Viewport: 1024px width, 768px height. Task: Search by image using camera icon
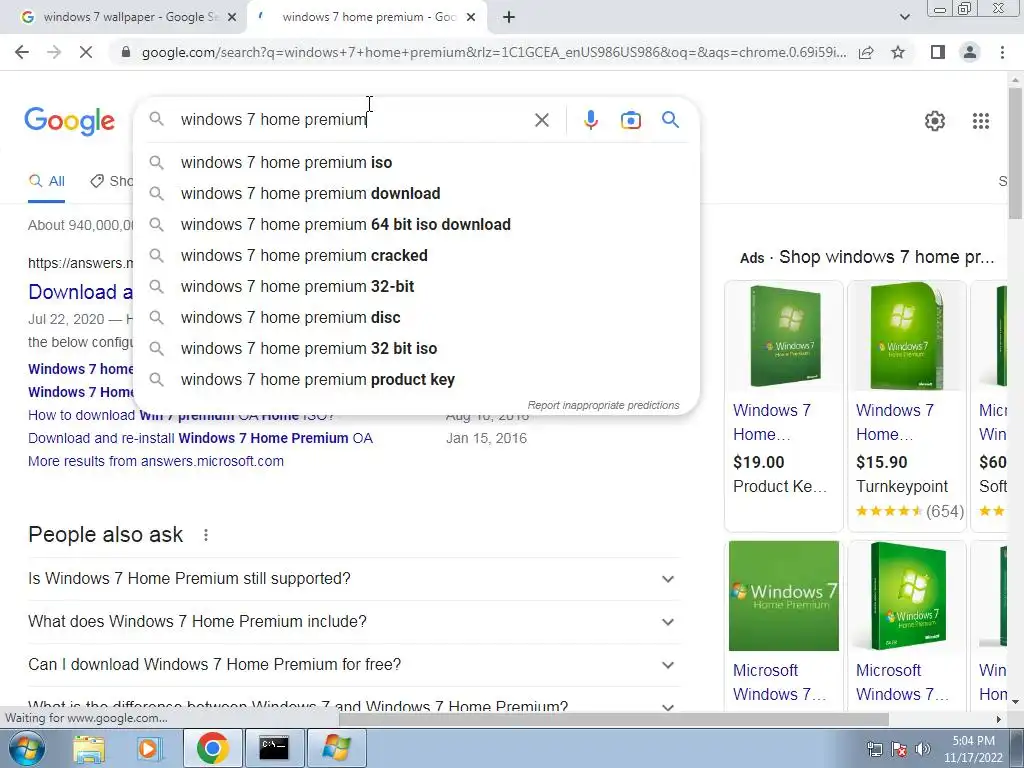click(x=630, y=120)
